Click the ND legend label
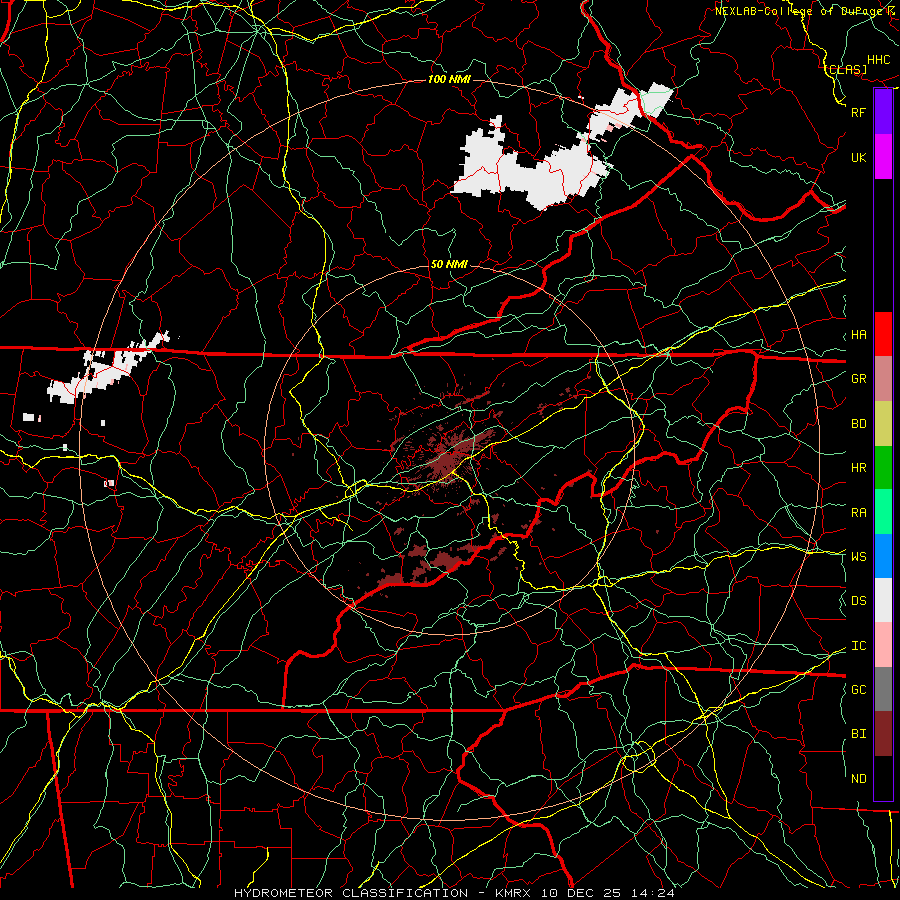 (859, 778)
